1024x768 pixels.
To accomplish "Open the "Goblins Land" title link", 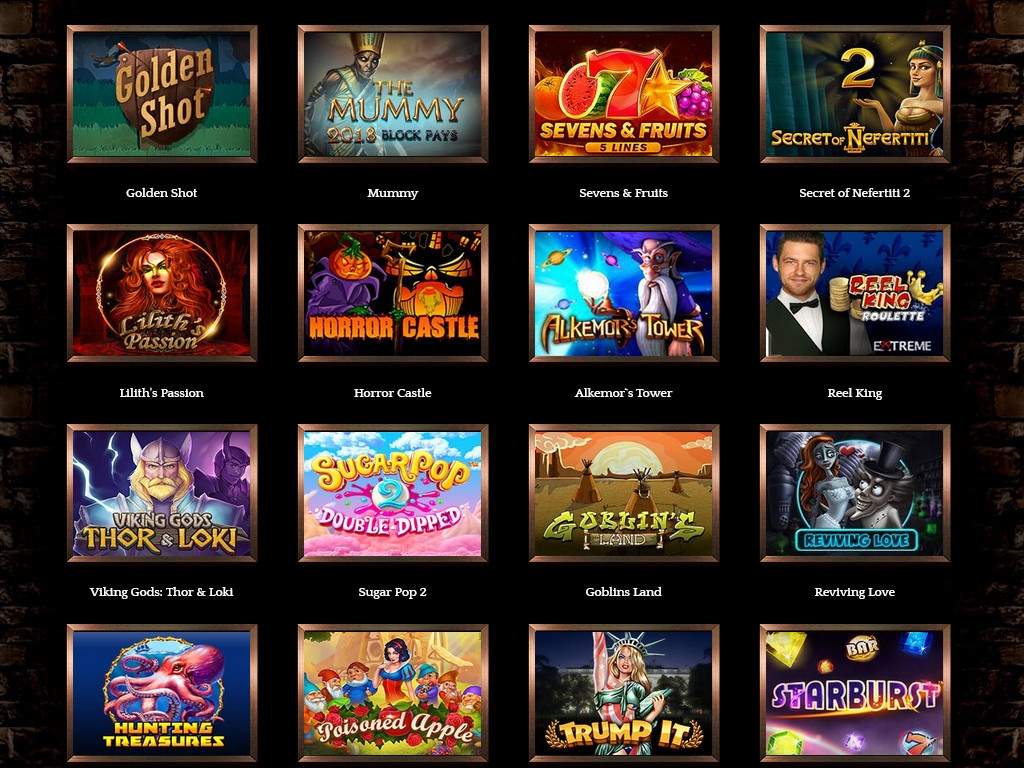I will pos(624,592).
